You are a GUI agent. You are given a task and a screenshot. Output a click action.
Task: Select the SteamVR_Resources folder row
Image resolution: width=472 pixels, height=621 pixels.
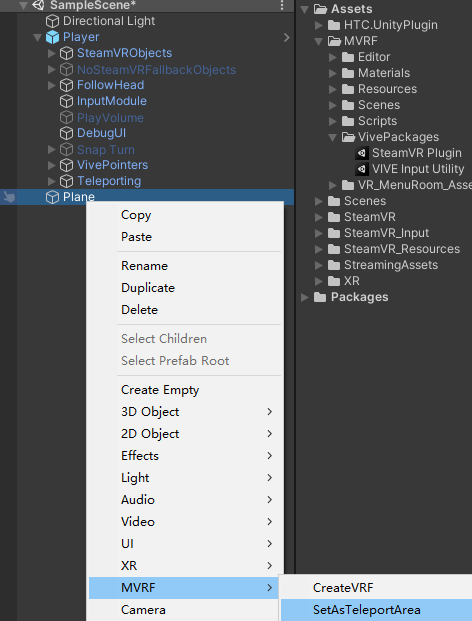coord(384,249)
